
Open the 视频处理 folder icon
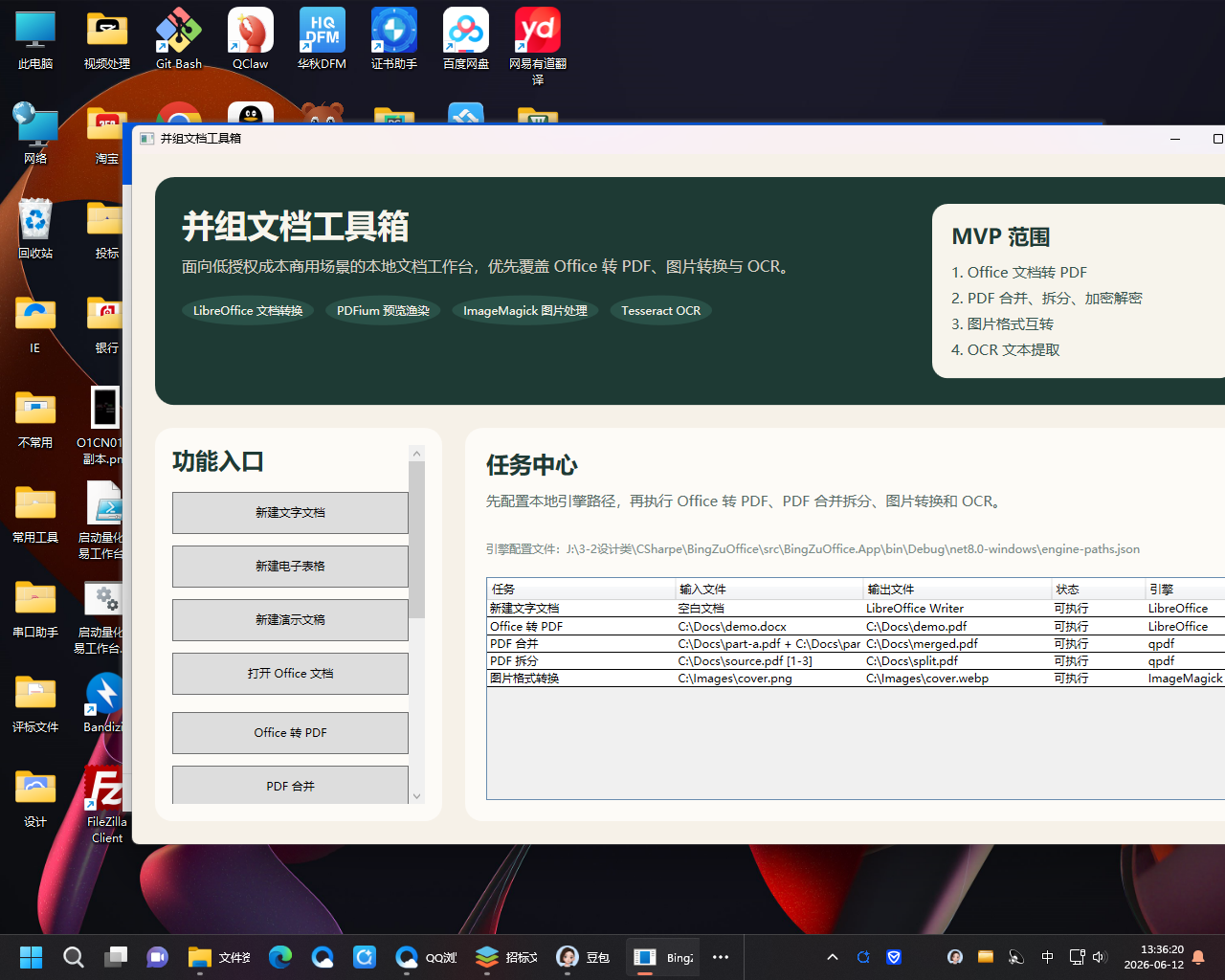click(x=107, y=39)
